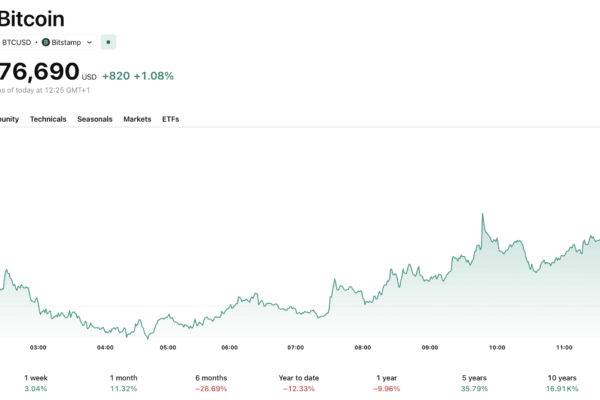Choose the Year to date range
Screen dimensions: 600x400
[301, 382]
